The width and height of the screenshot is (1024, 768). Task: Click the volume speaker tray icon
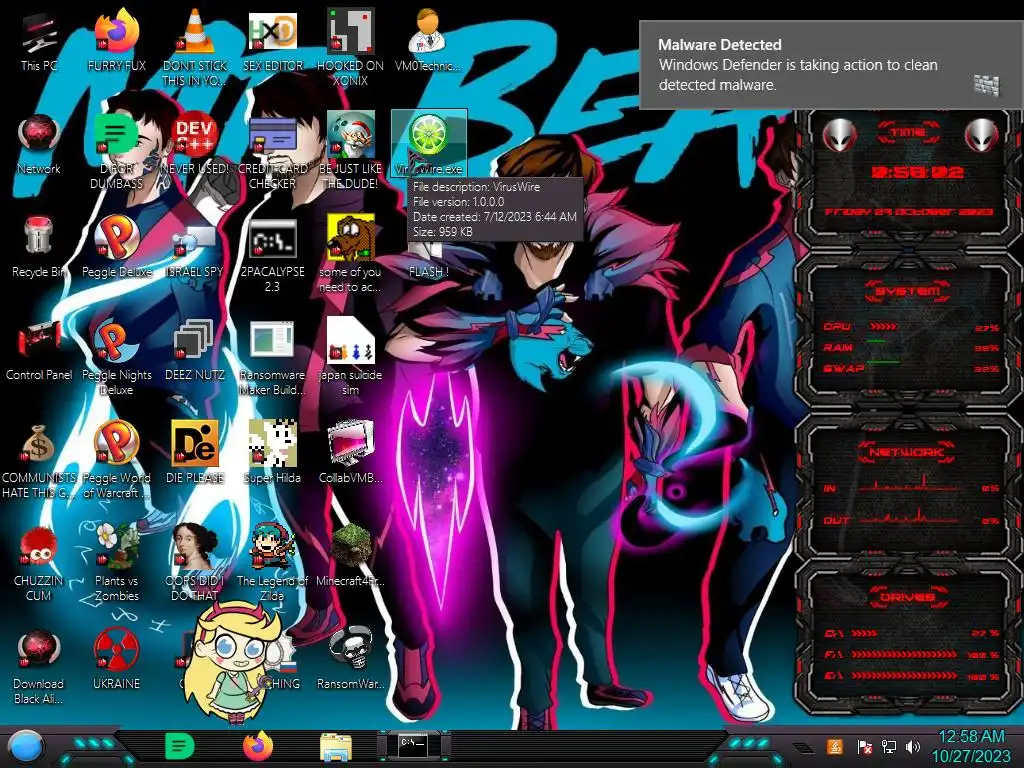pyautogui.click(x=913, y=746)
